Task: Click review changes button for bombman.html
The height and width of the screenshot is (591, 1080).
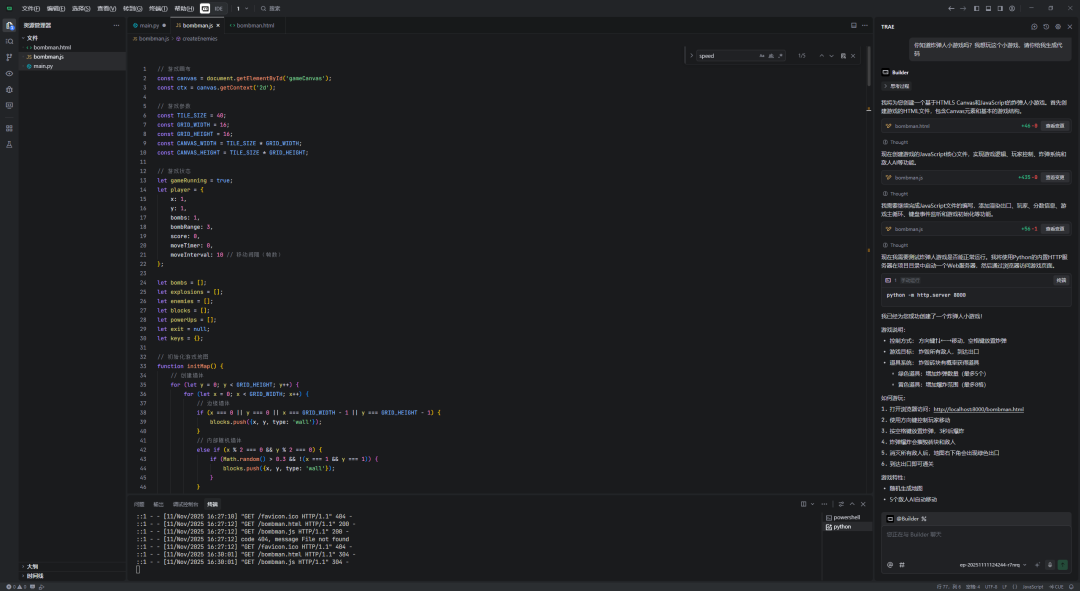Action: [1055, 126]
